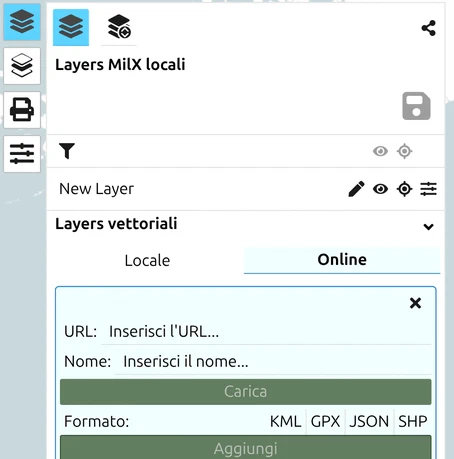Image resolution: width=454 pixels, height=459 pixels.
Task: Choose SHP format option
Action: click(413, 422)
